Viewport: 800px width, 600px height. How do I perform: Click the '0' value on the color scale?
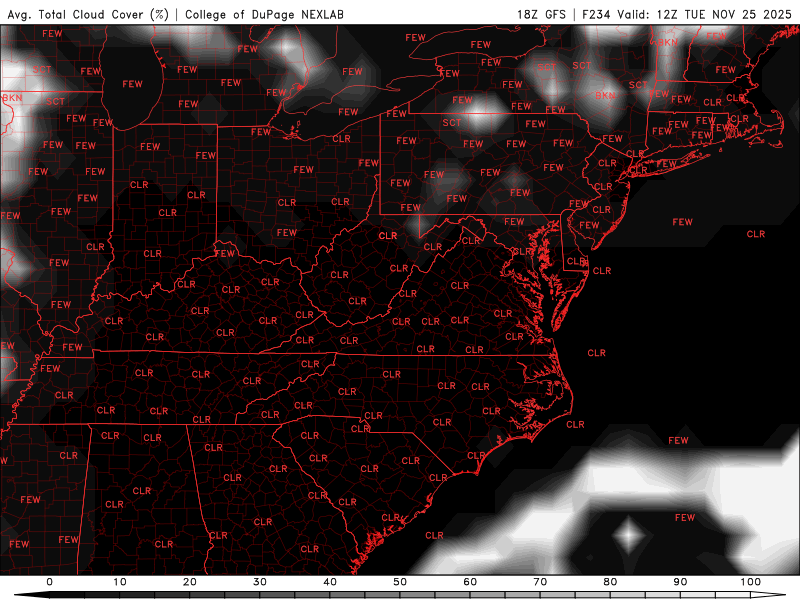[x=49, y=582]
